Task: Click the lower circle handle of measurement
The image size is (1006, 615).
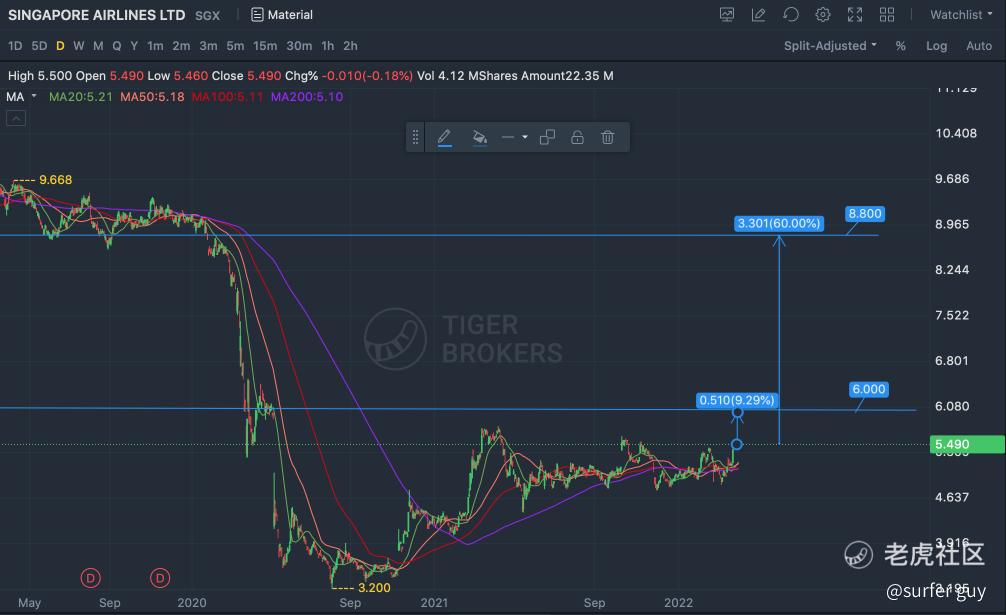Action: pyautogui.click(x=737, y=444)
